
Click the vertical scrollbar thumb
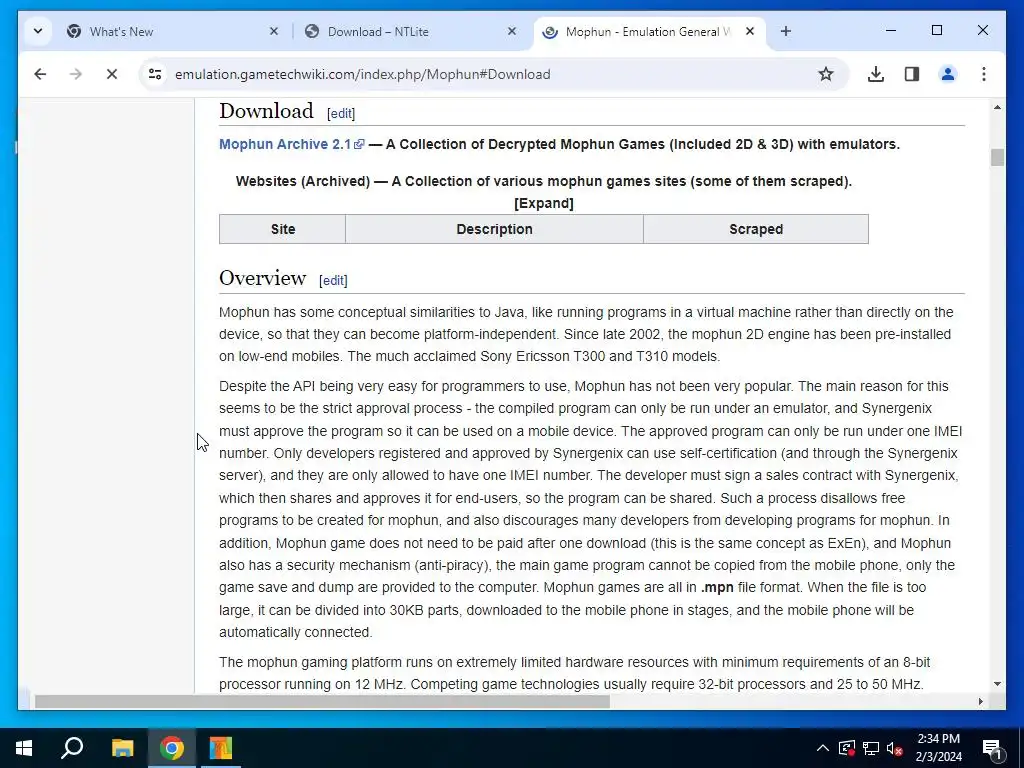pyautogui.click(x=997, y=157)
